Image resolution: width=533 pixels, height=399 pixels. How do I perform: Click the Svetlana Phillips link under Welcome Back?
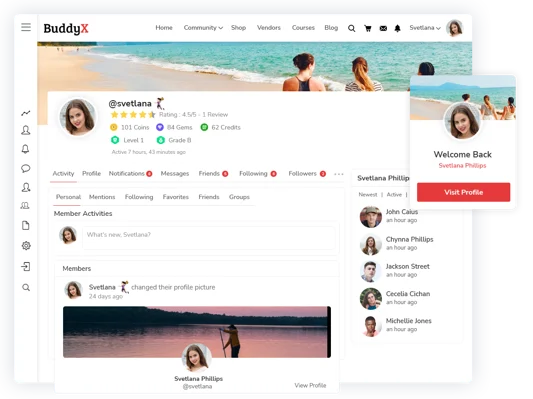462,166
